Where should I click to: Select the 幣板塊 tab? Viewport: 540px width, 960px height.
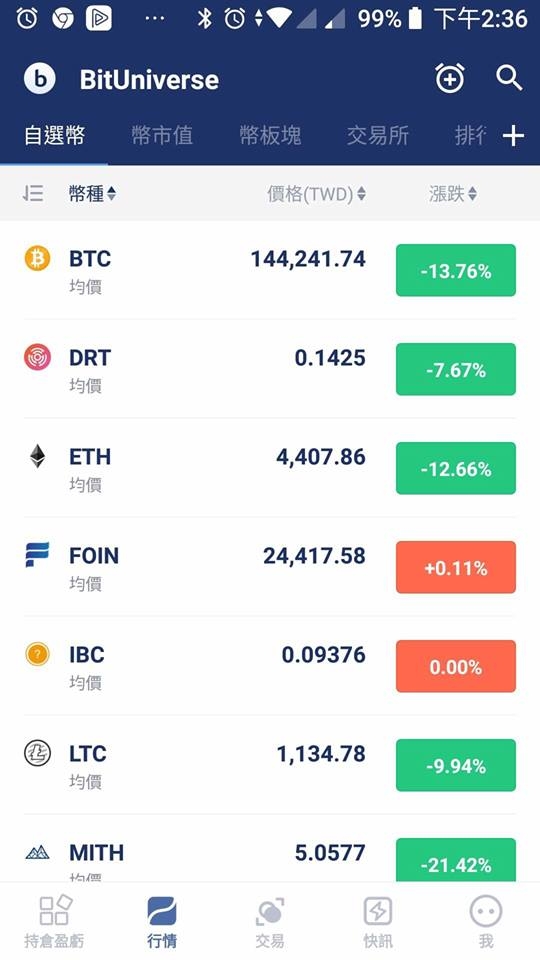(x=270, y=135)
